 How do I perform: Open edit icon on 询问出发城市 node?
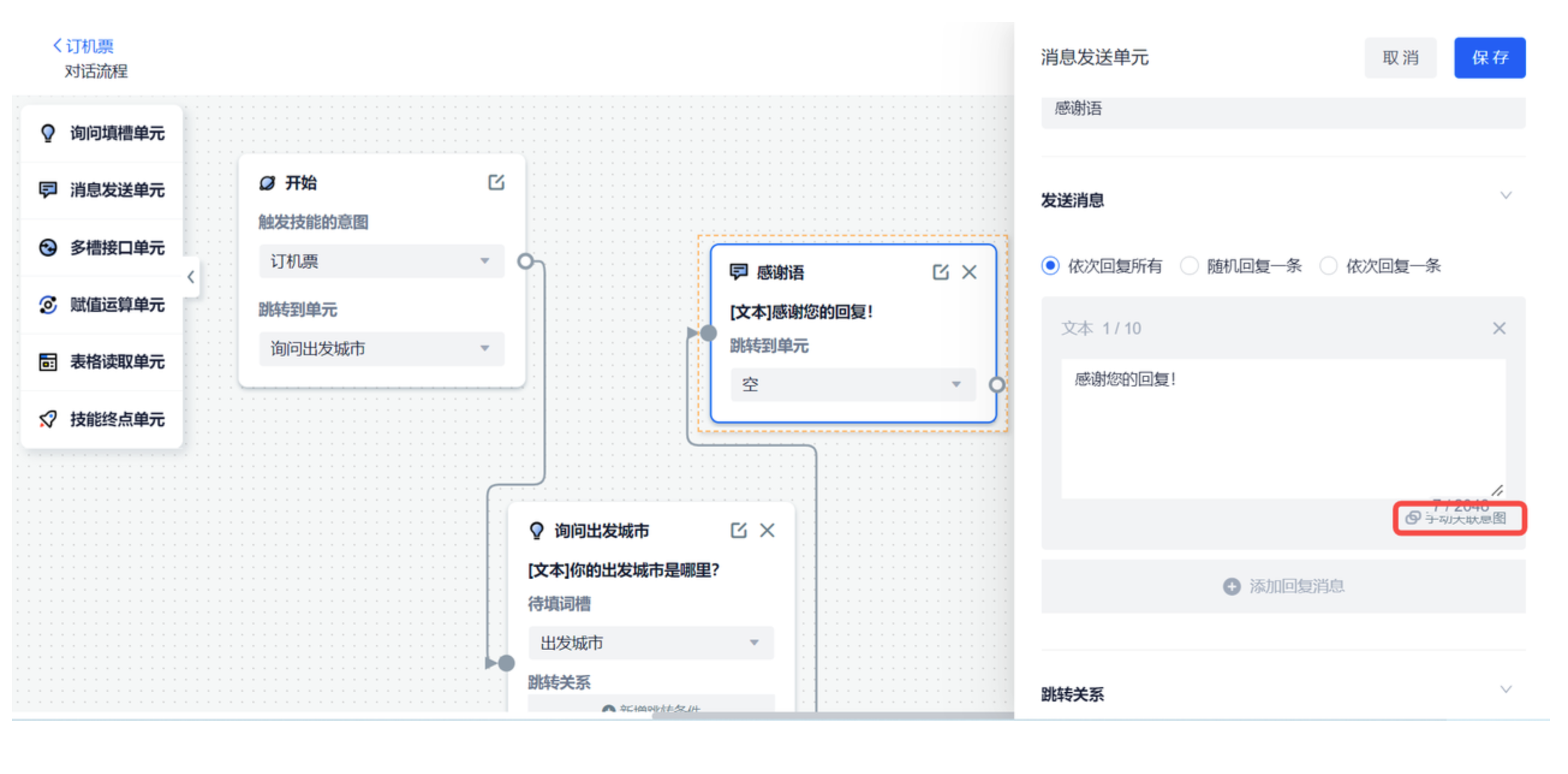click(x=738, y=530)
